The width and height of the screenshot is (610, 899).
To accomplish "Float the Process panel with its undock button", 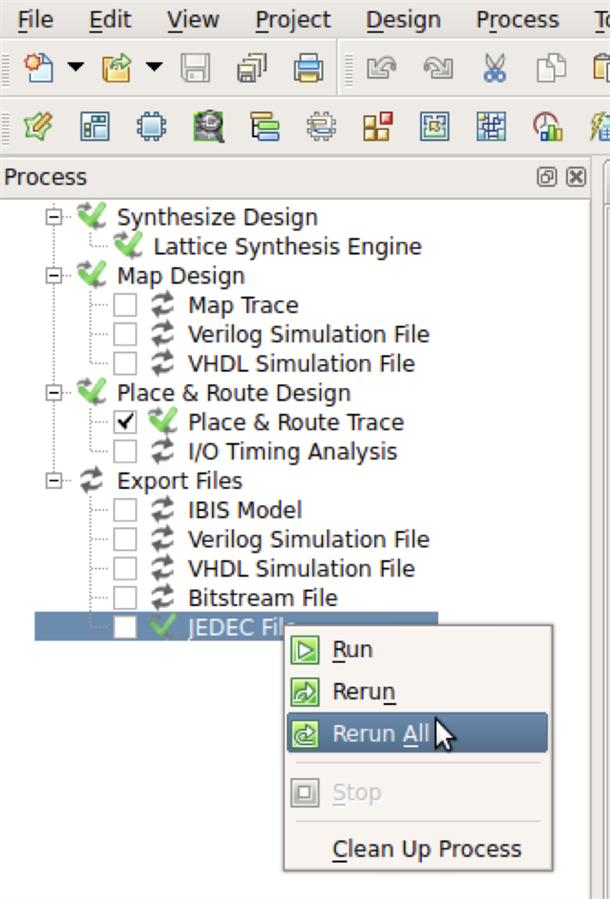I will 546,177.
